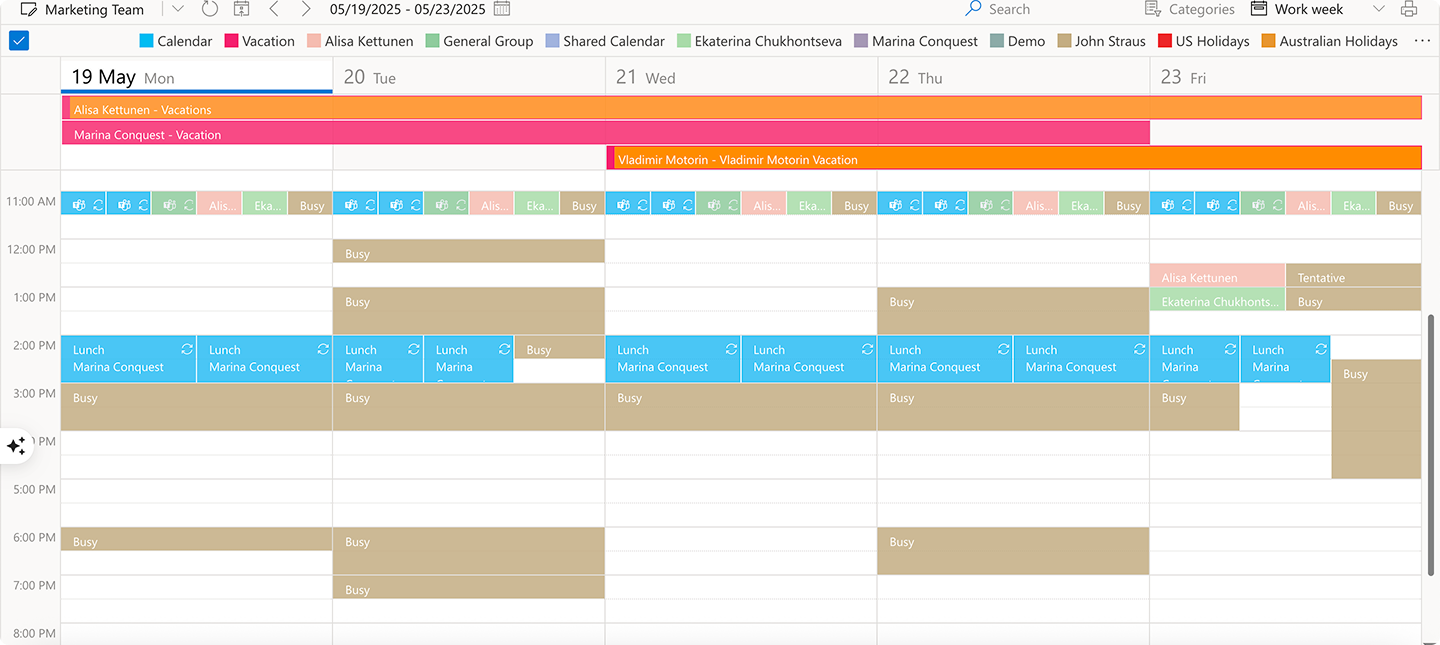The width and height of the screenshot is (1440, 645).
Task: Open the Search field magnifier icon
Action: click(971, 9)
